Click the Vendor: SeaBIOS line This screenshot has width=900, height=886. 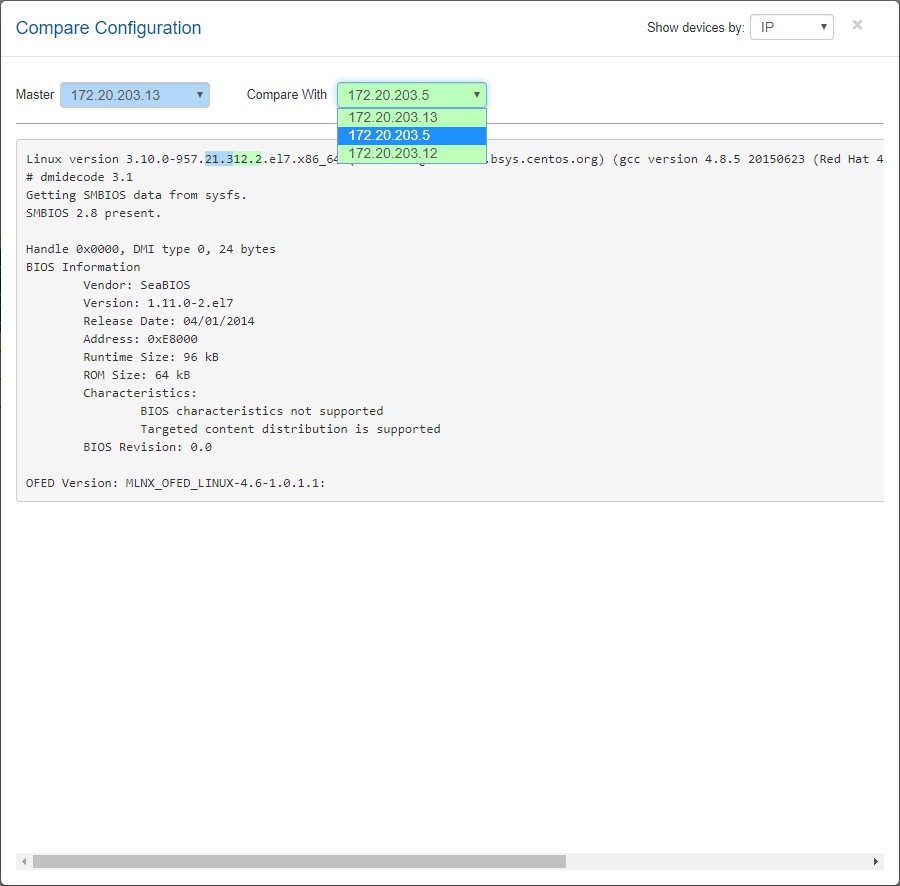click(x=136, y=285)
